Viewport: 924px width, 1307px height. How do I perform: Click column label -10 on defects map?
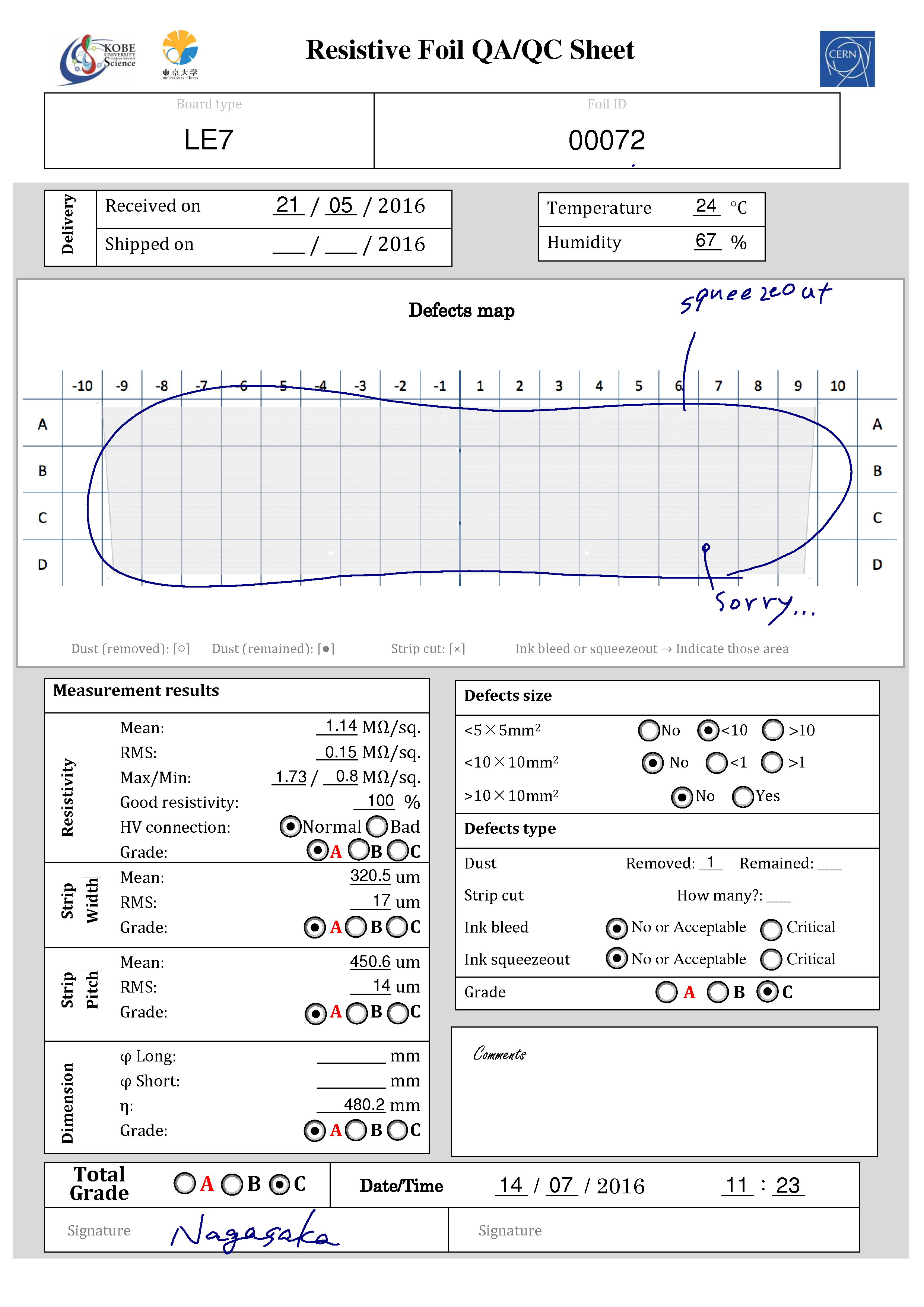[83, 386]
